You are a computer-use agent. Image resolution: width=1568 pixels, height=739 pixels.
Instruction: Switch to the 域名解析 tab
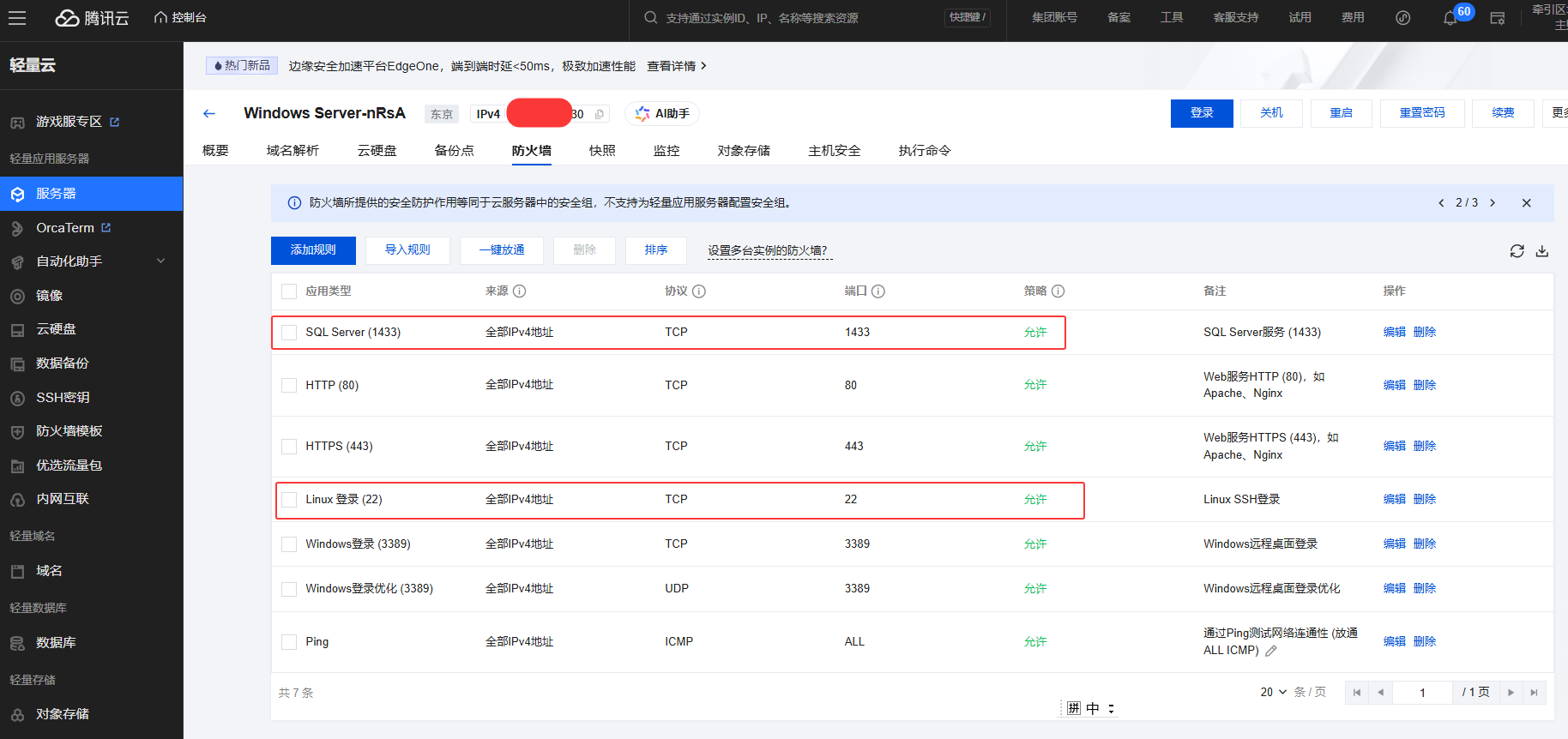pyautogui.click(x=292, y=150)
